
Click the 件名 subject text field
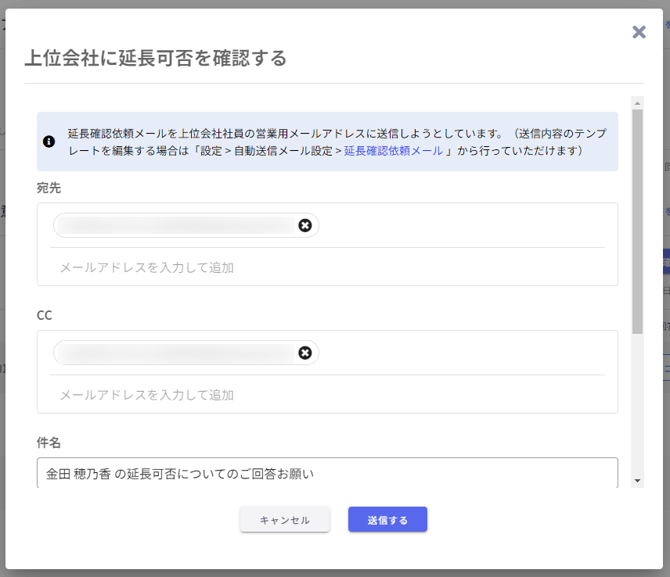pyautogui.click(x=327, y=473)
